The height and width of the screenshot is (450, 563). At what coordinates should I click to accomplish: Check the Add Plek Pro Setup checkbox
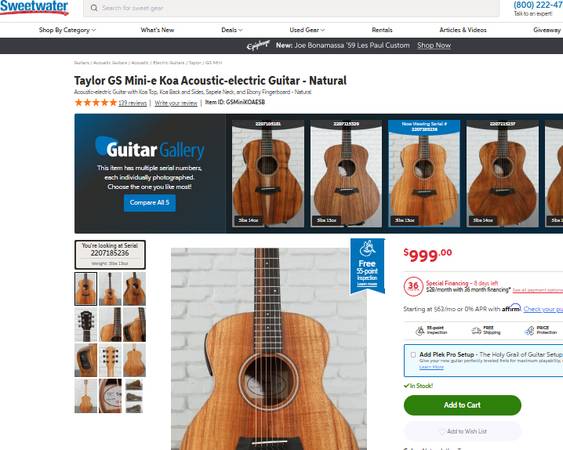[x=413, y=355]
